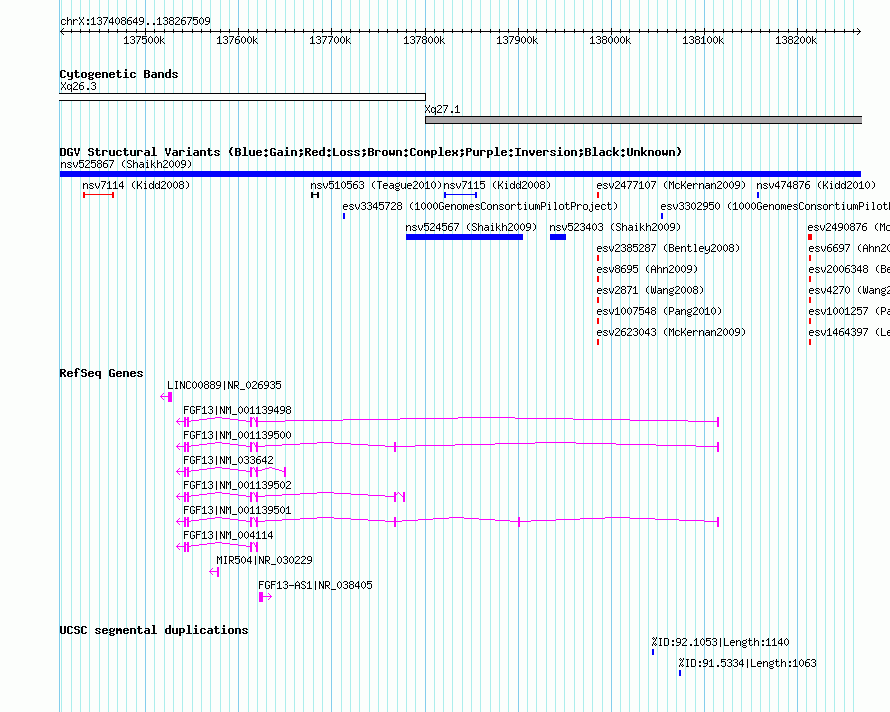Click the esv2871 (Wang2008) label

tap(650, 290)
